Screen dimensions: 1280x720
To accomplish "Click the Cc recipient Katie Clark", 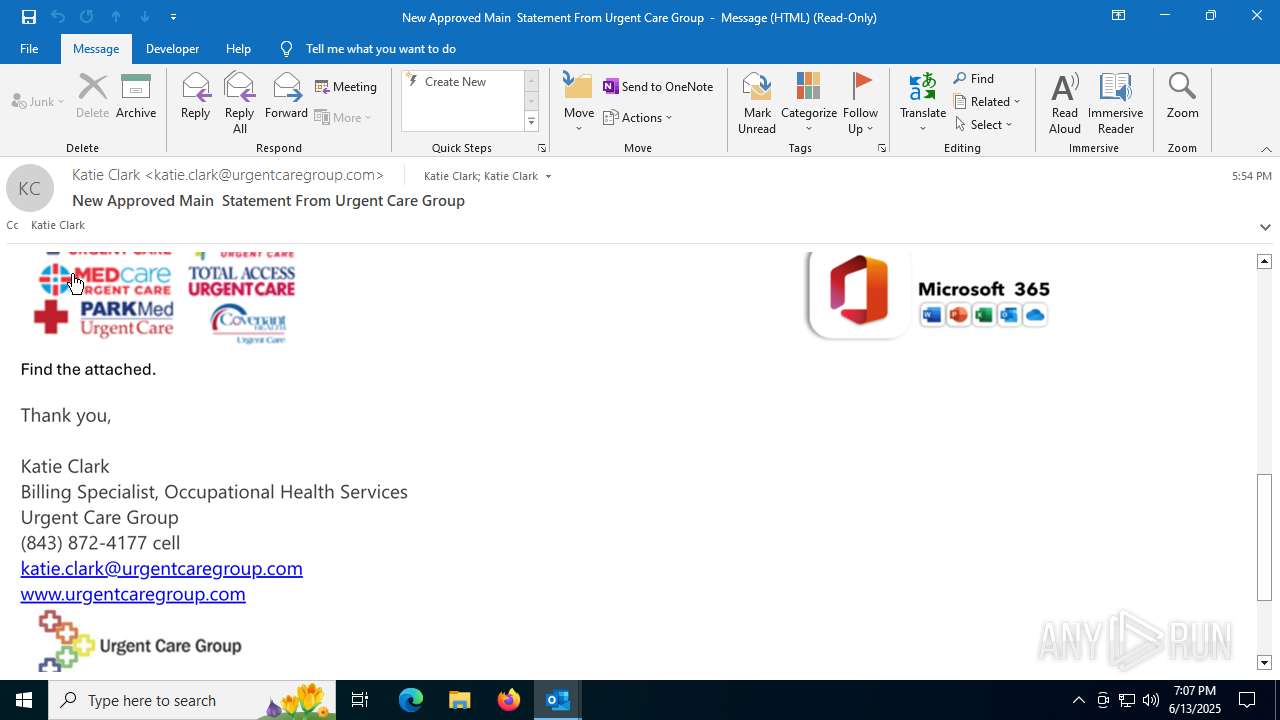I will (58, 225).
